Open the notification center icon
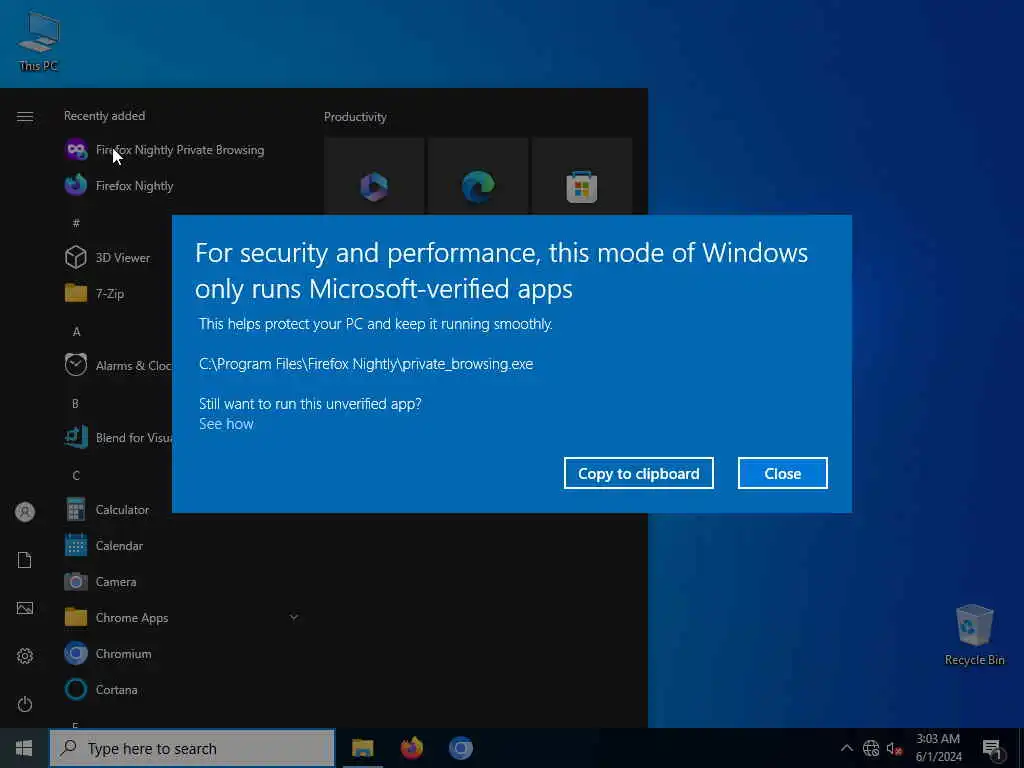Screen dimensions: 1024x768 tap(992, 749)
